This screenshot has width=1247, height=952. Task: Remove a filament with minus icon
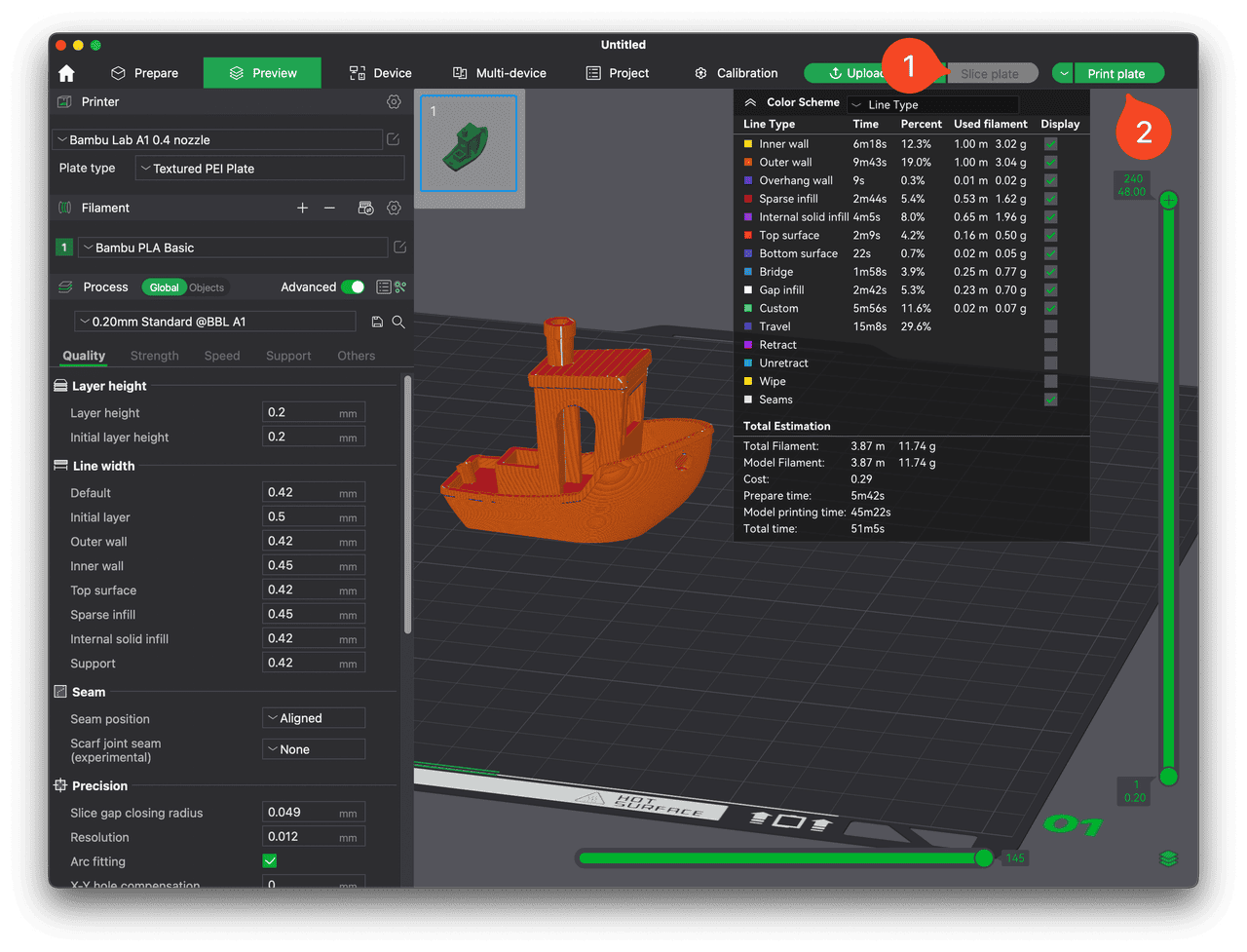(329, 208)
